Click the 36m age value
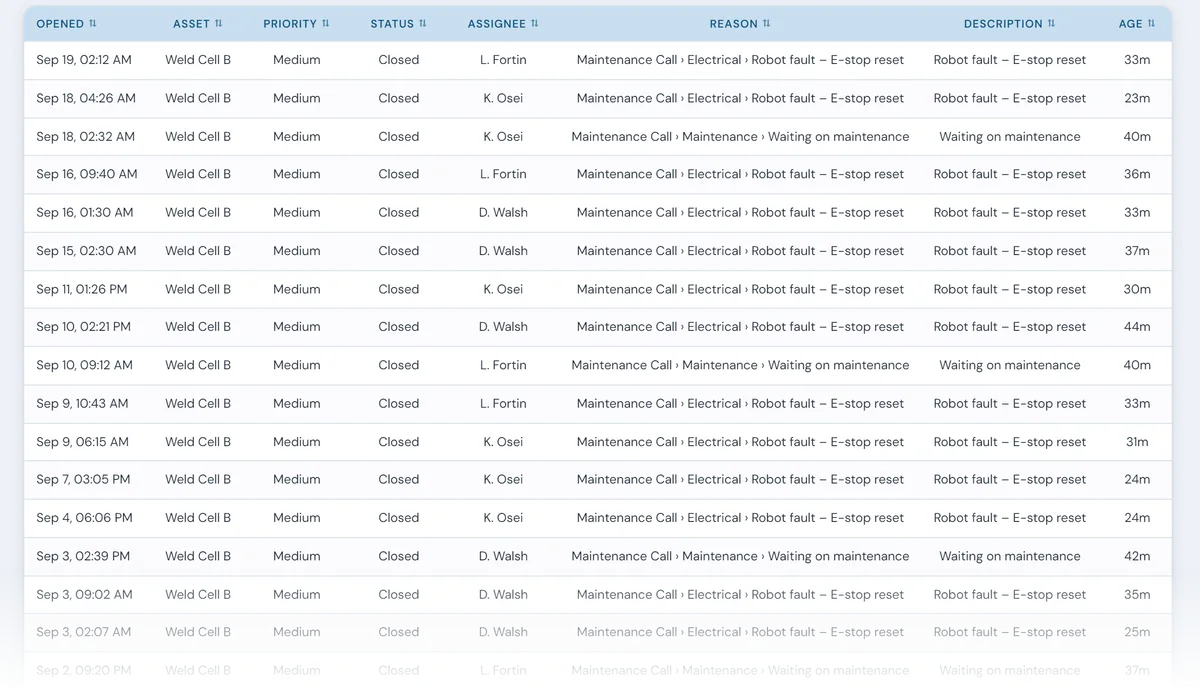 (1137, 174)
